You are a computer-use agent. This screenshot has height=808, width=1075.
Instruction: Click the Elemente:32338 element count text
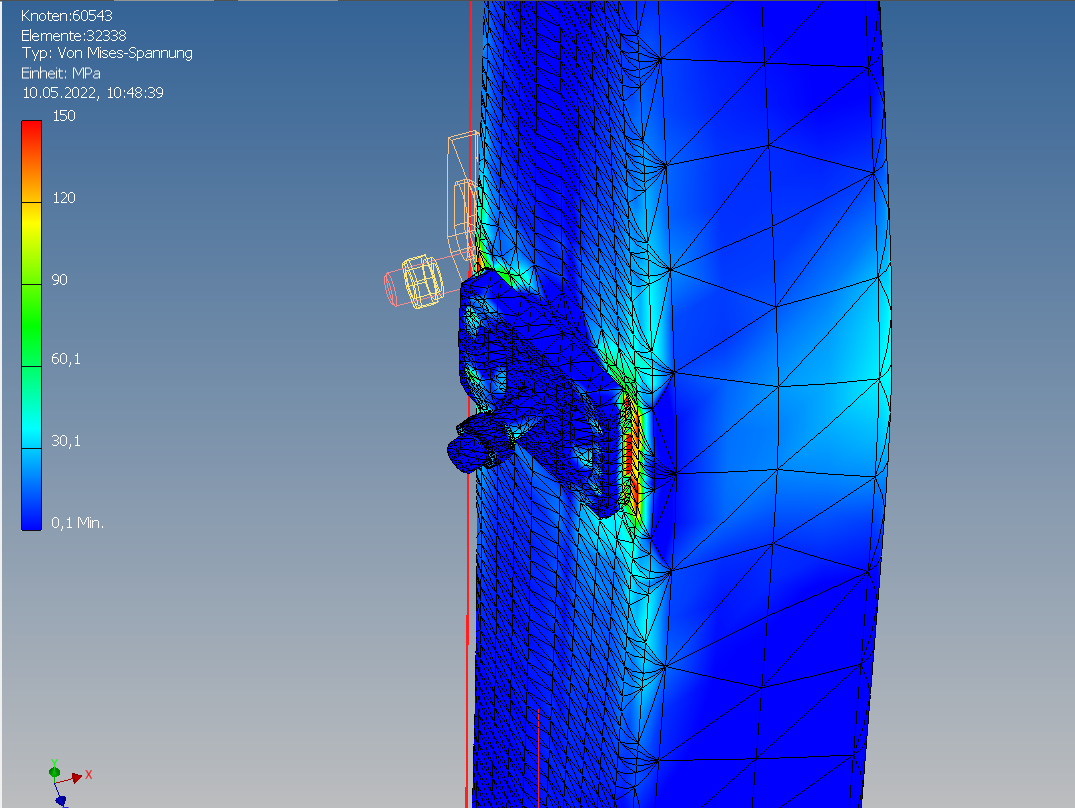[x=75, y=34]
